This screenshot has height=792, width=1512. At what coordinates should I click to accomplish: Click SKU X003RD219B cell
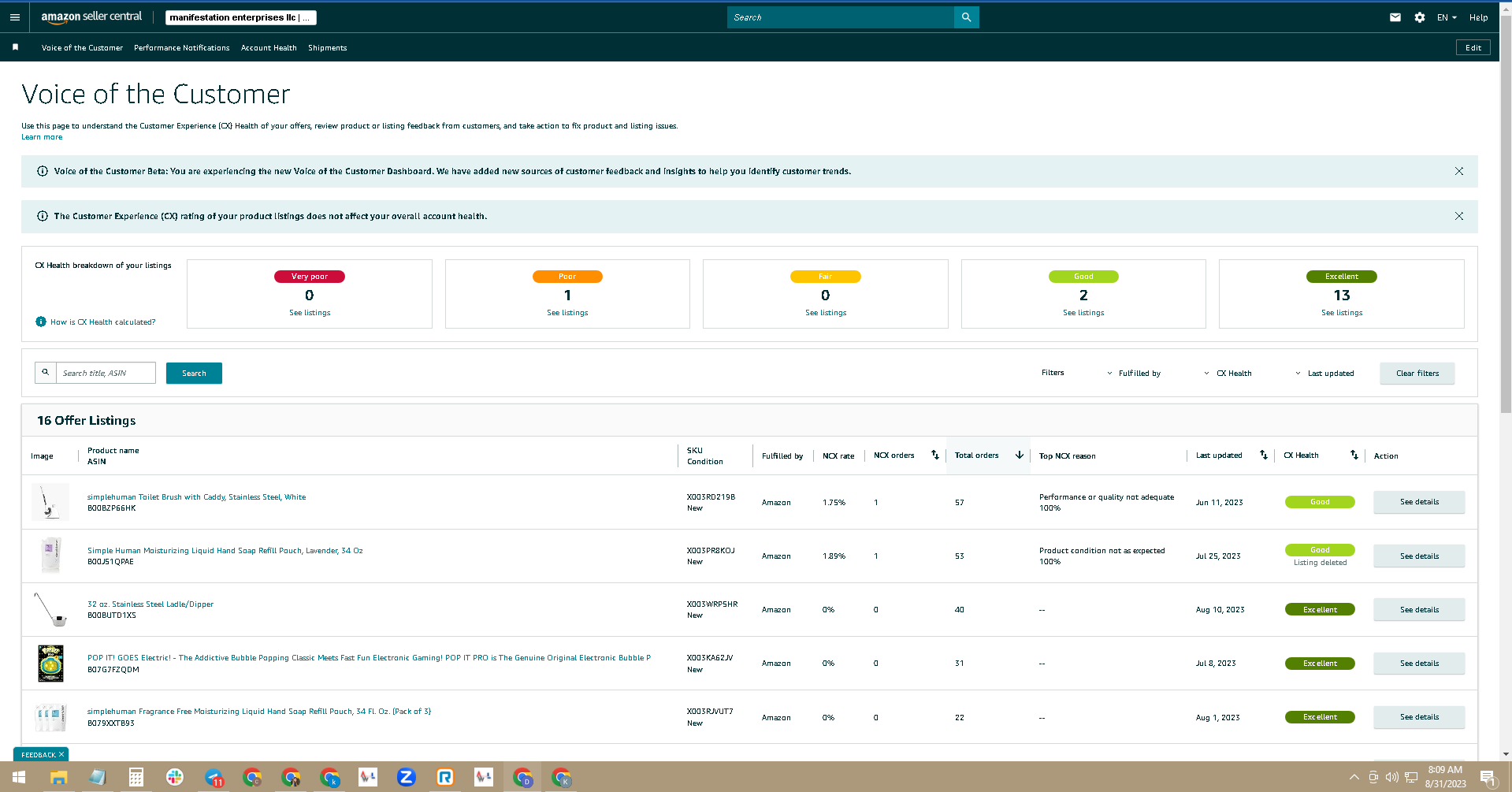click(x=711, y=497)
